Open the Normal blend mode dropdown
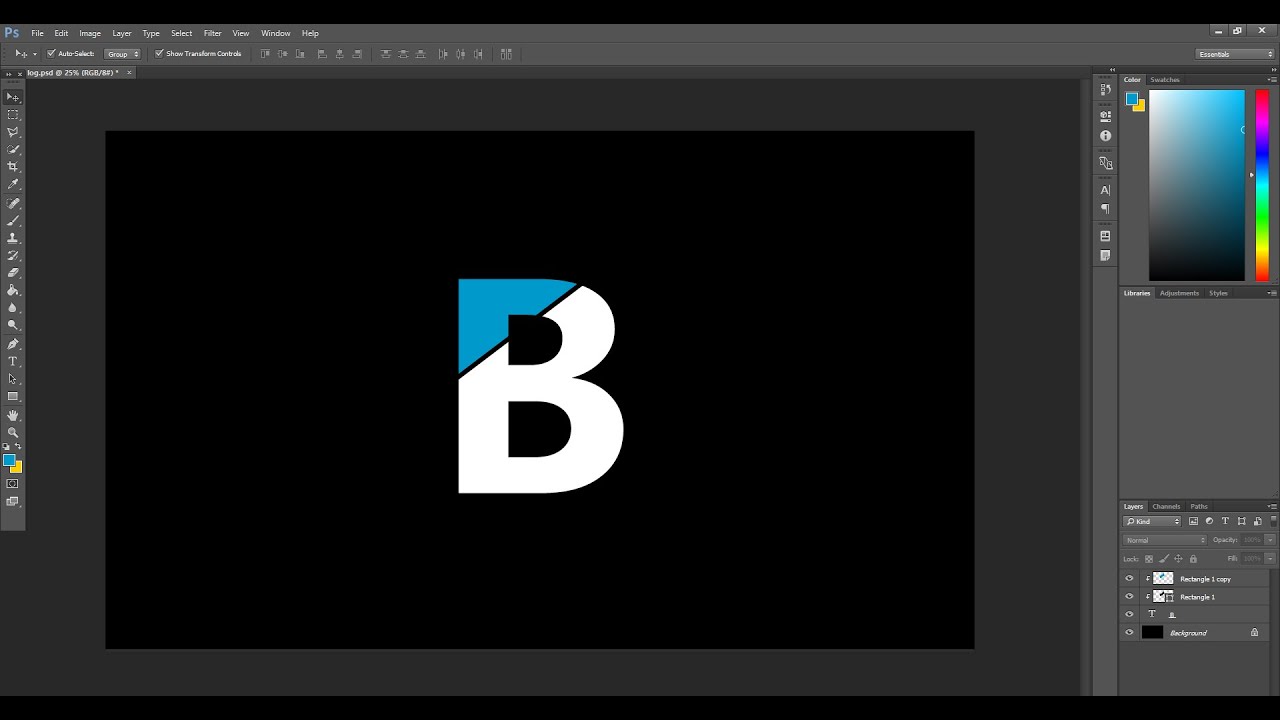The height and width of the screenshot is (720, 1280). point(1165,540)
